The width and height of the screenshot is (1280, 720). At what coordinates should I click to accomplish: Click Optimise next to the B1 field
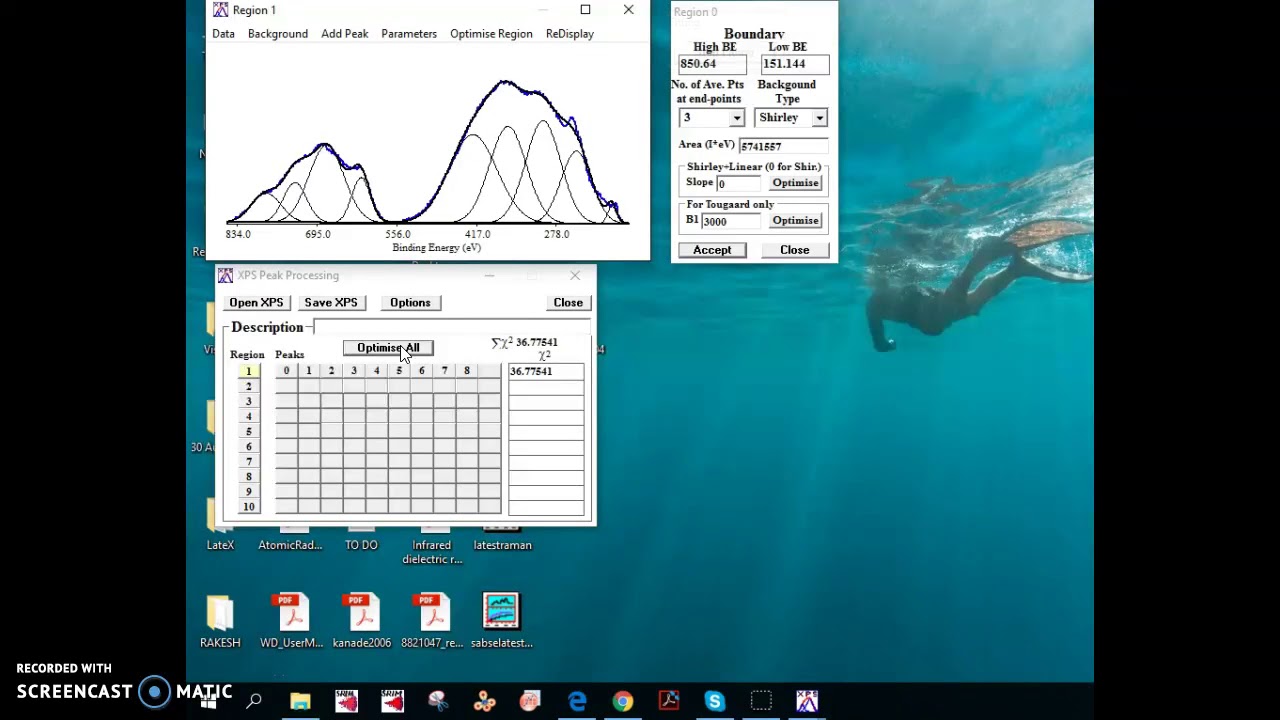[796, 221]
